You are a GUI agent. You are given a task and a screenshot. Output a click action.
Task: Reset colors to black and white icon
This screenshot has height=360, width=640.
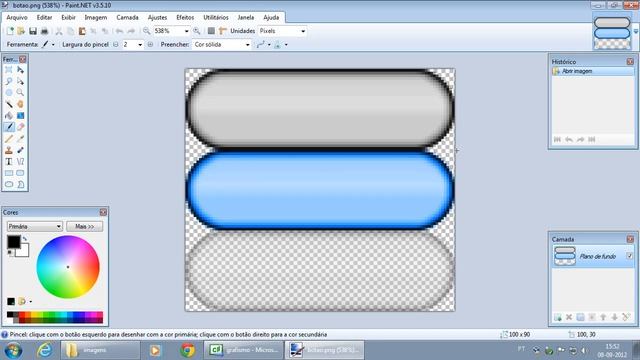(10, 253)
